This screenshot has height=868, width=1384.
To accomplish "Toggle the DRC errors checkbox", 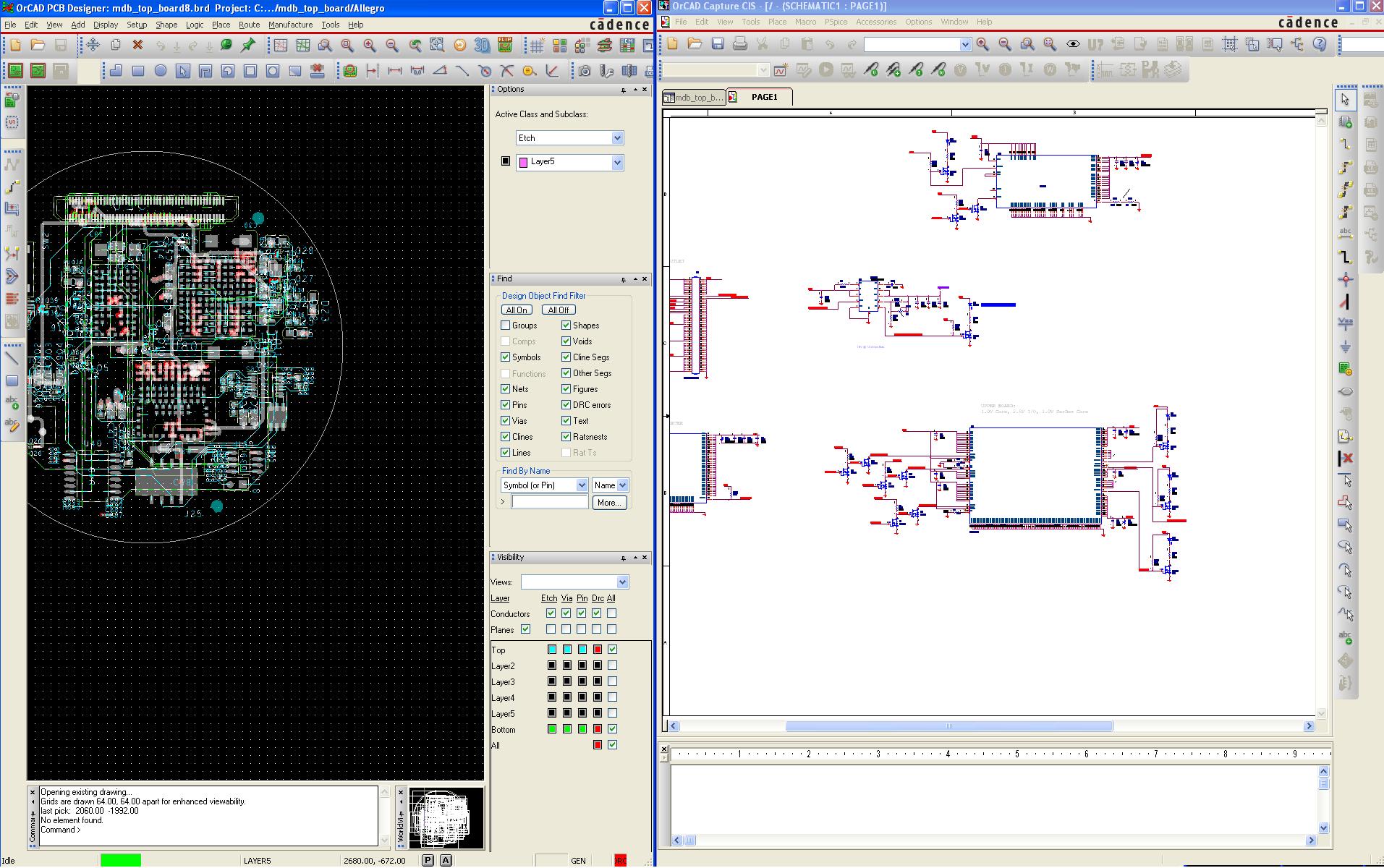I will (566, 405).
